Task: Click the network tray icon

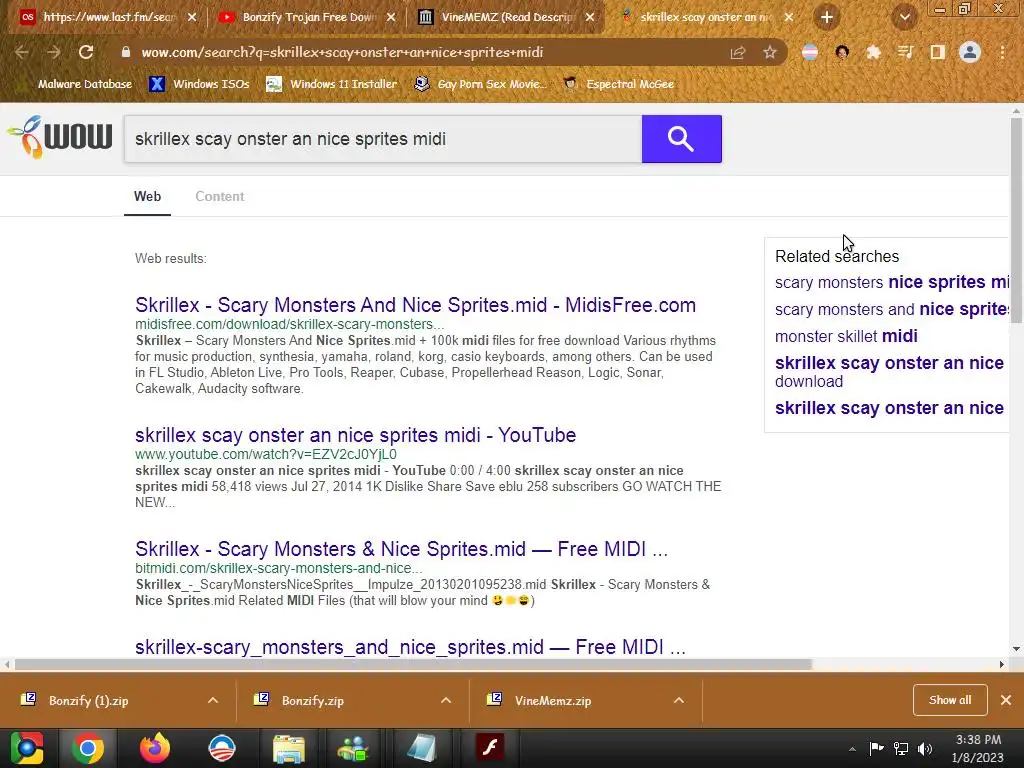Action: (901, 748)
